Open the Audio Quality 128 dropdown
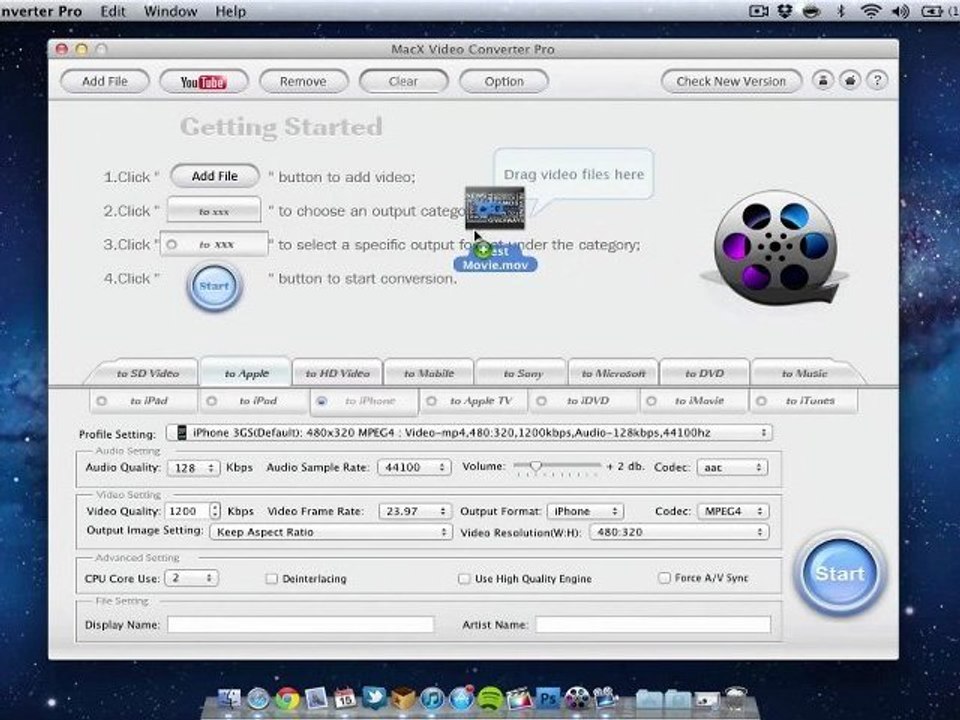This screenshot has height=720, width=960. tap(193, 468)
